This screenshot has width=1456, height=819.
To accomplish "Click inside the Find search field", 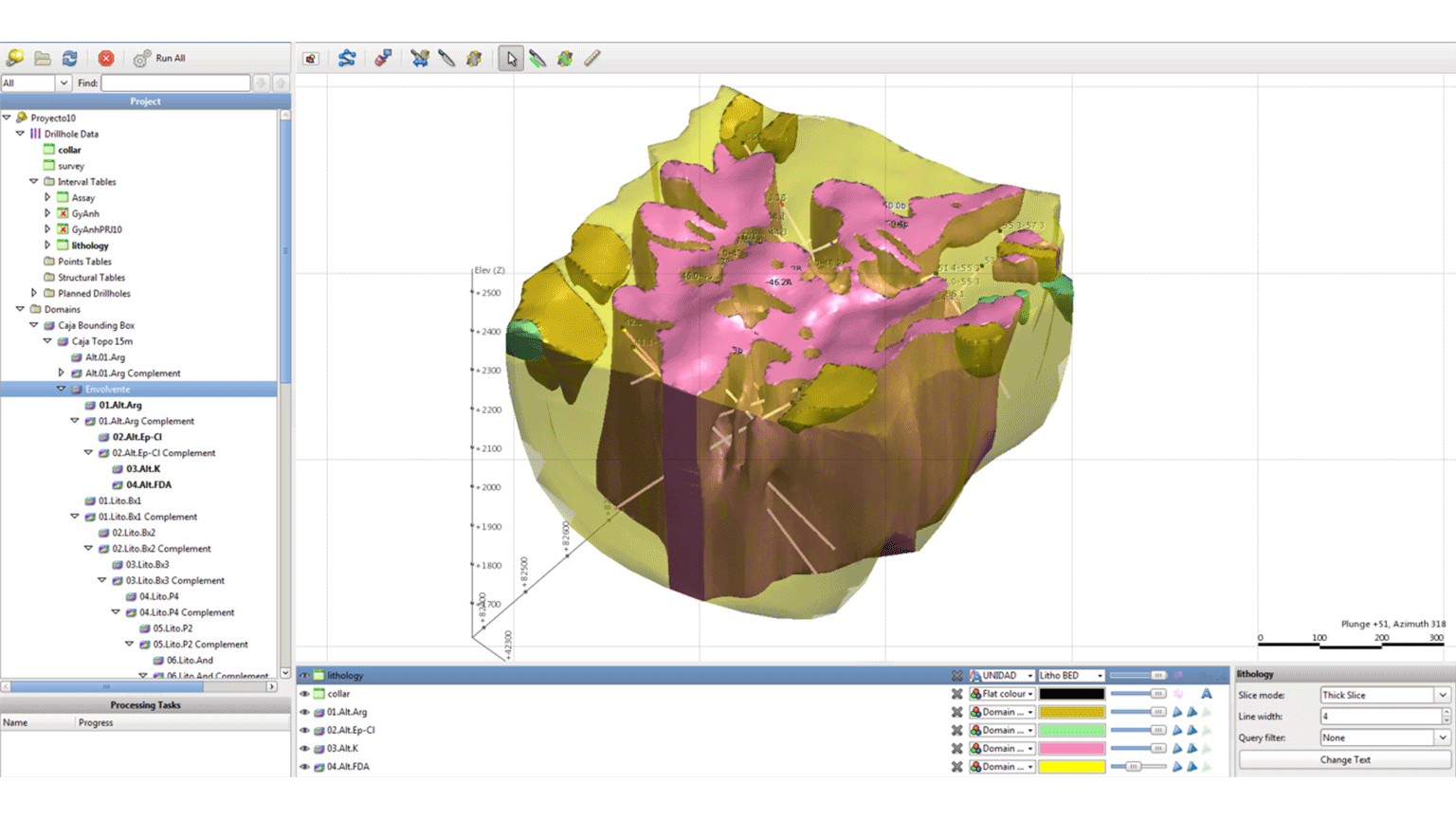I will coord(175,83).
